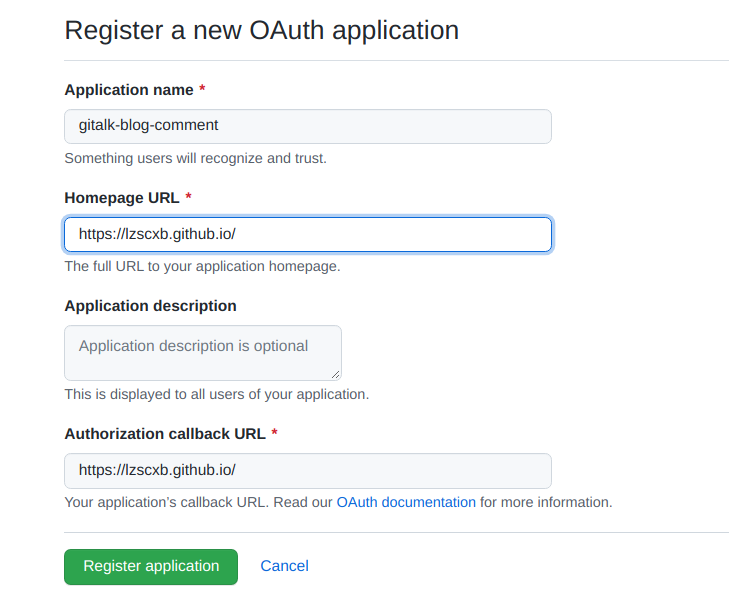Screen dimensions: 729x614
Task: Click the description textarea resize handle
Action: (335, 374)
